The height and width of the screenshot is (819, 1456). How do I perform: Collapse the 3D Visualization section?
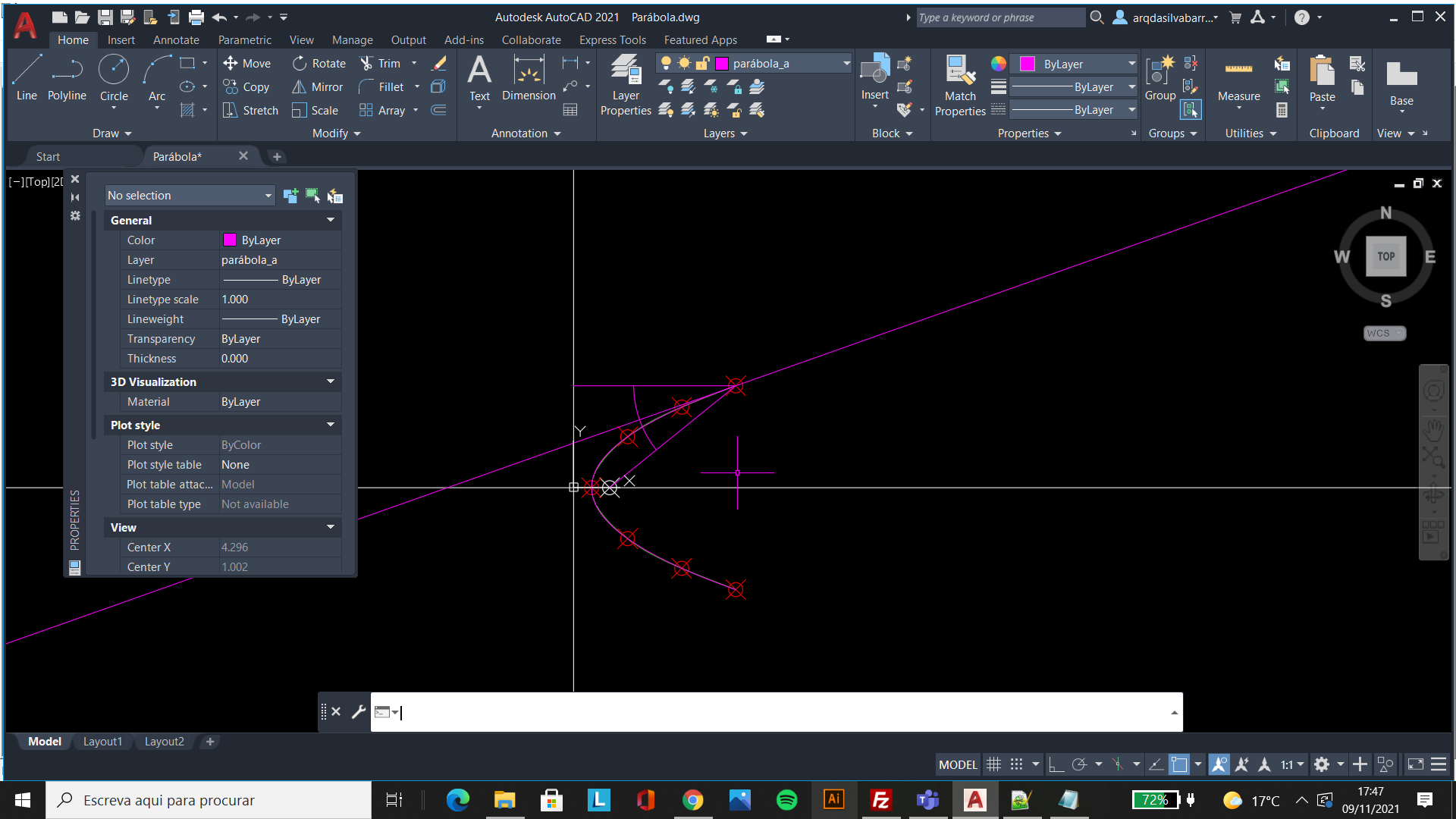(x=331, y=381)
